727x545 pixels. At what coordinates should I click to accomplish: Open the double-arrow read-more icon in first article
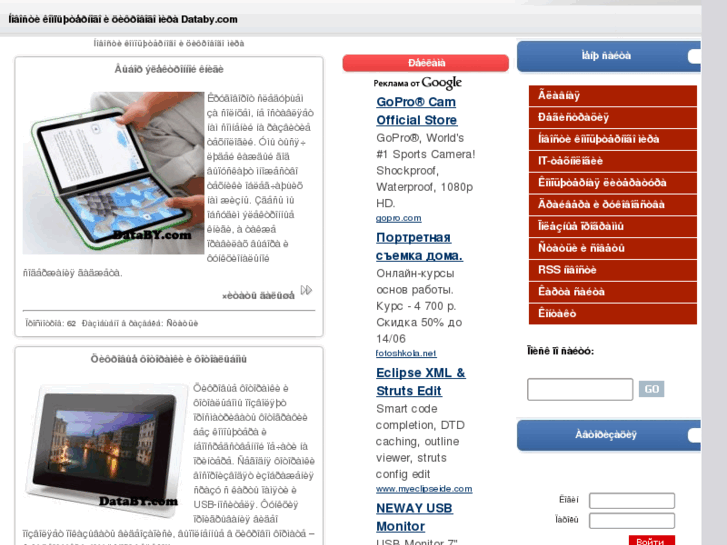click(306, 290)
